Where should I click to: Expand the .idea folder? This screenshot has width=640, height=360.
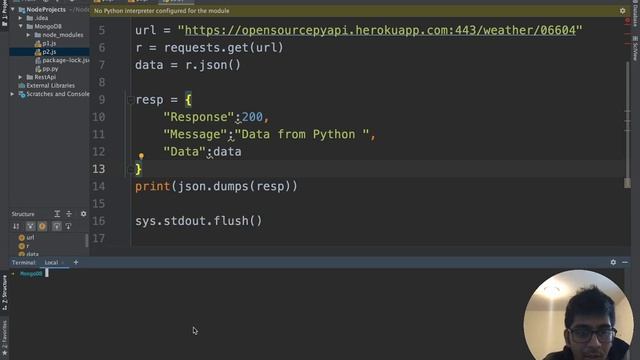20,18
